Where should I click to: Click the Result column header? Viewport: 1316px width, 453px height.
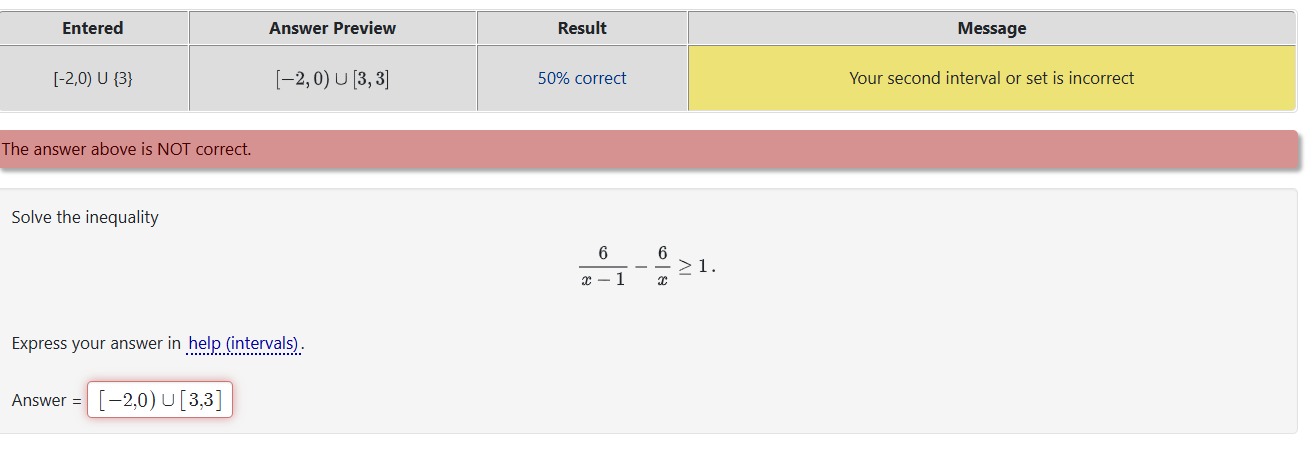click(x=582, y=28)
